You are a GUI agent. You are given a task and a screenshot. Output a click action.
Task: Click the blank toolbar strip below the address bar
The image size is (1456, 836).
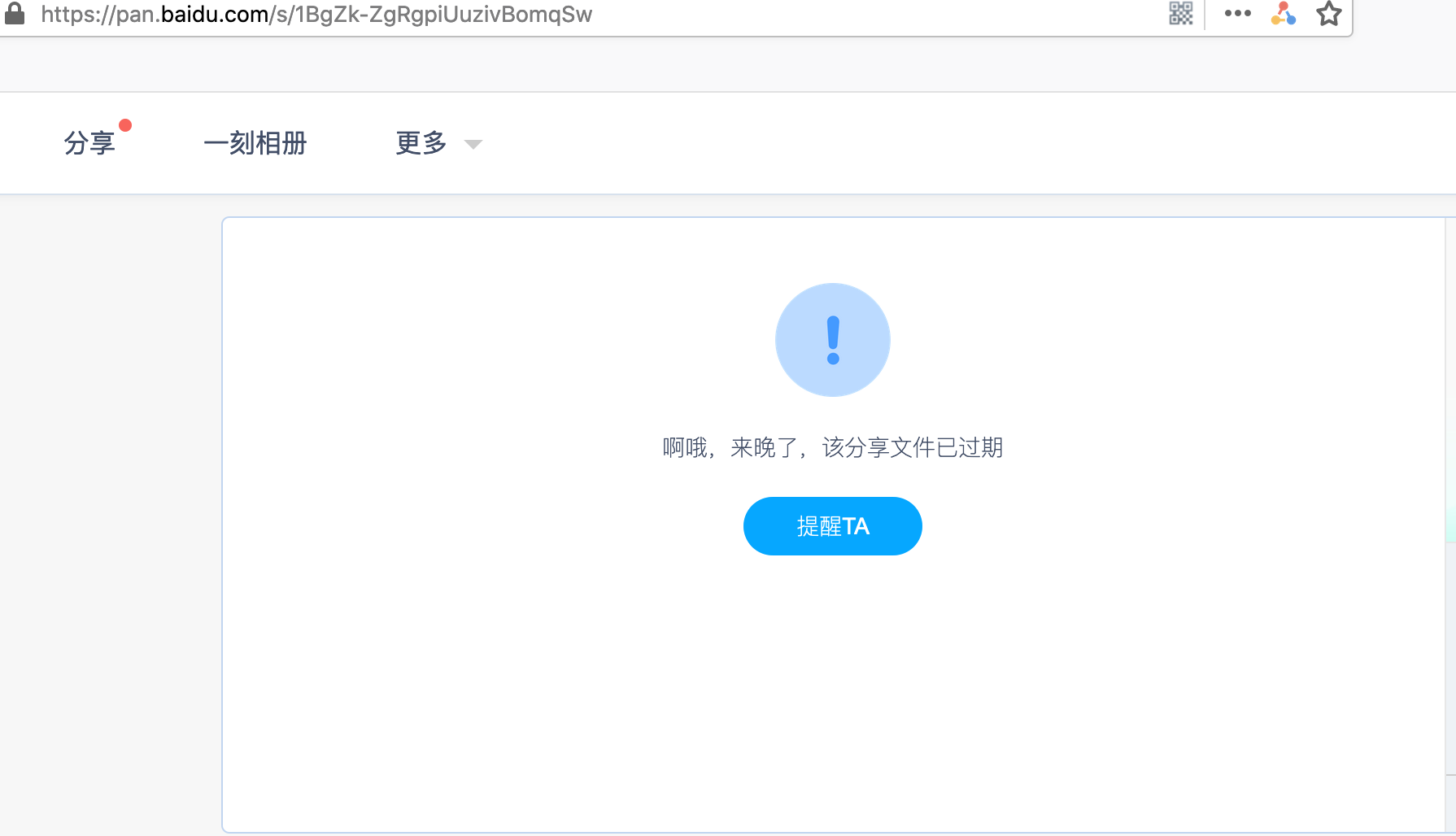728,65
